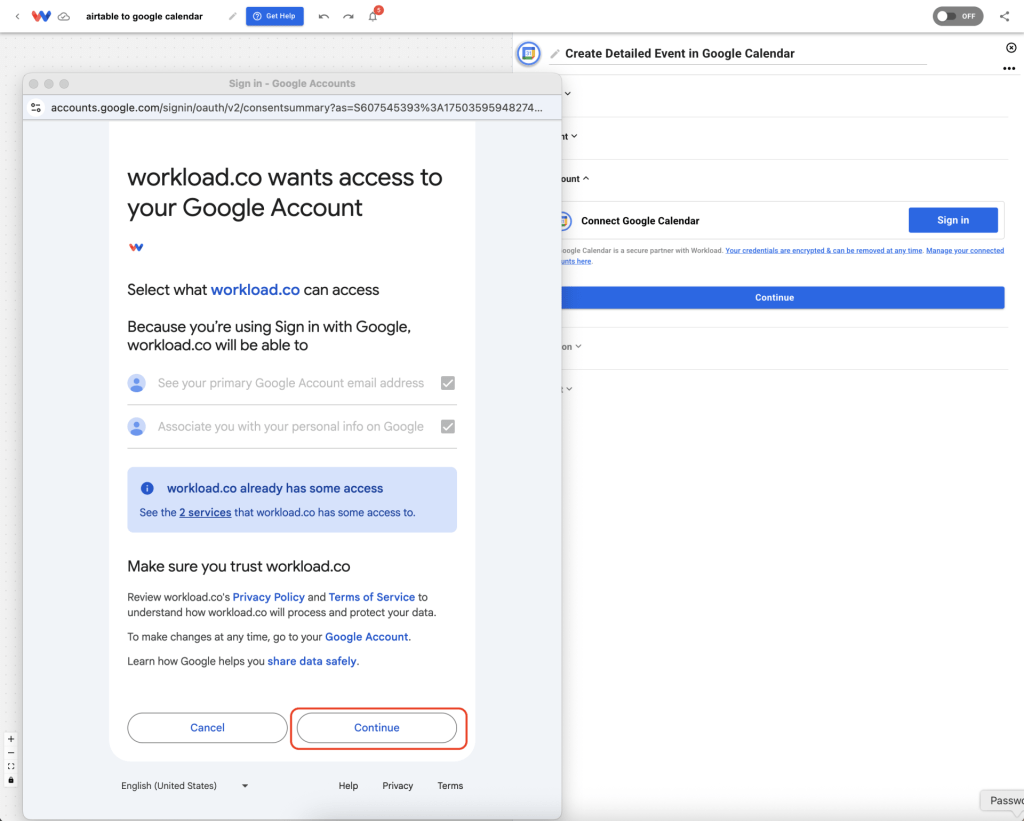Click Cancel in the Google consent dialog
This screenshot has height=821, width=1024.
(x=207, y=728)
